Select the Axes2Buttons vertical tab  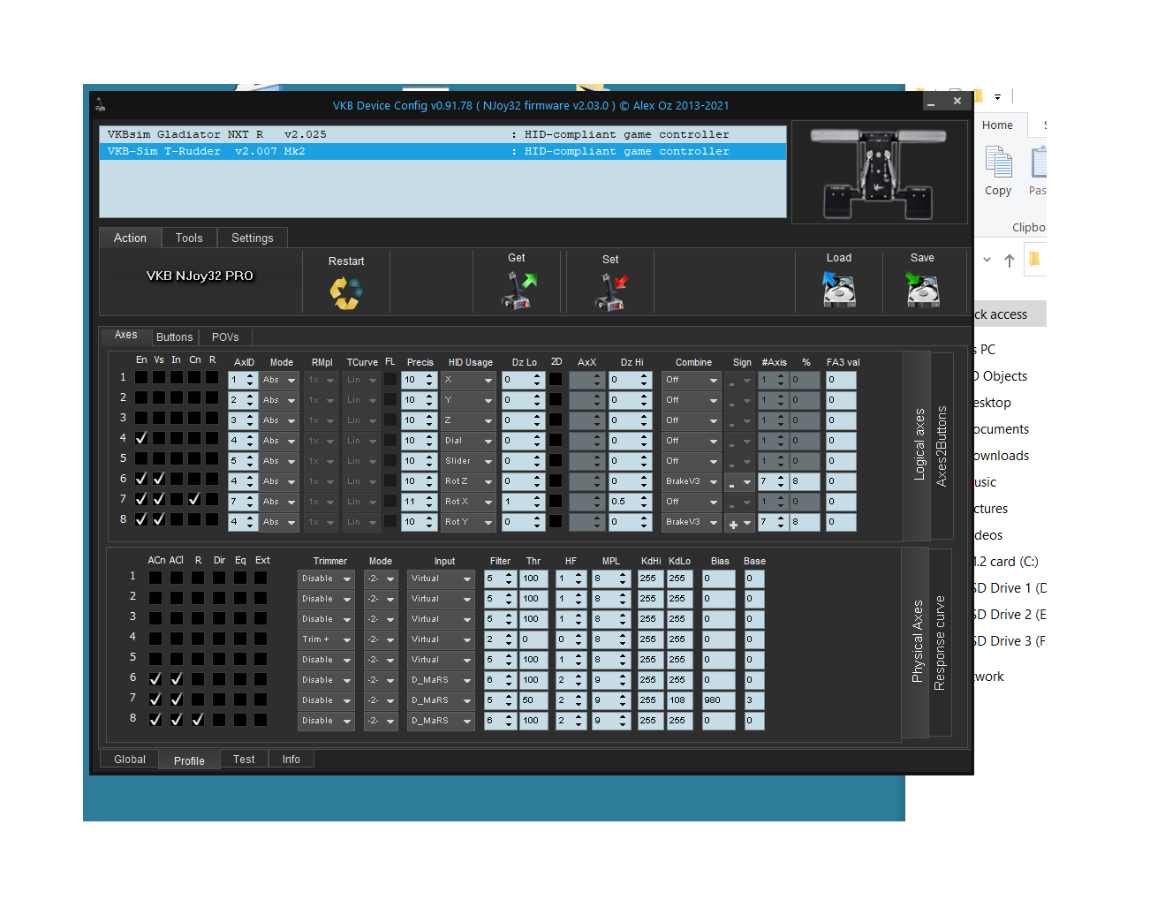(941, 446)
